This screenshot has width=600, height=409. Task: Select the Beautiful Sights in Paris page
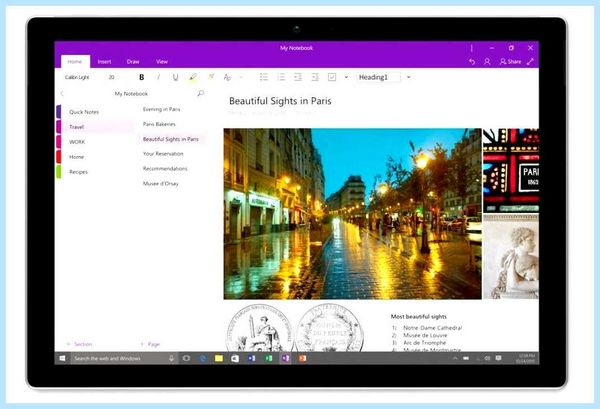171,139
